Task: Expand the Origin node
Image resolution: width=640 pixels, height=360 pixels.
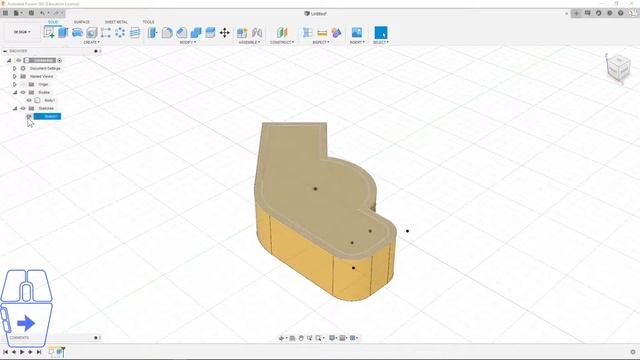Action: (15, 84)
